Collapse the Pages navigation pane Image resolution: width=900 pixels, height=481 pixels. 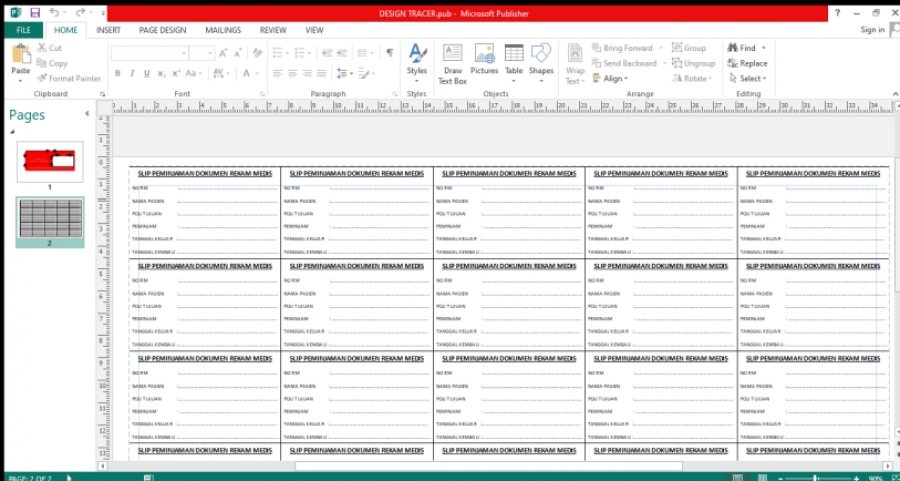coord(87,114)
